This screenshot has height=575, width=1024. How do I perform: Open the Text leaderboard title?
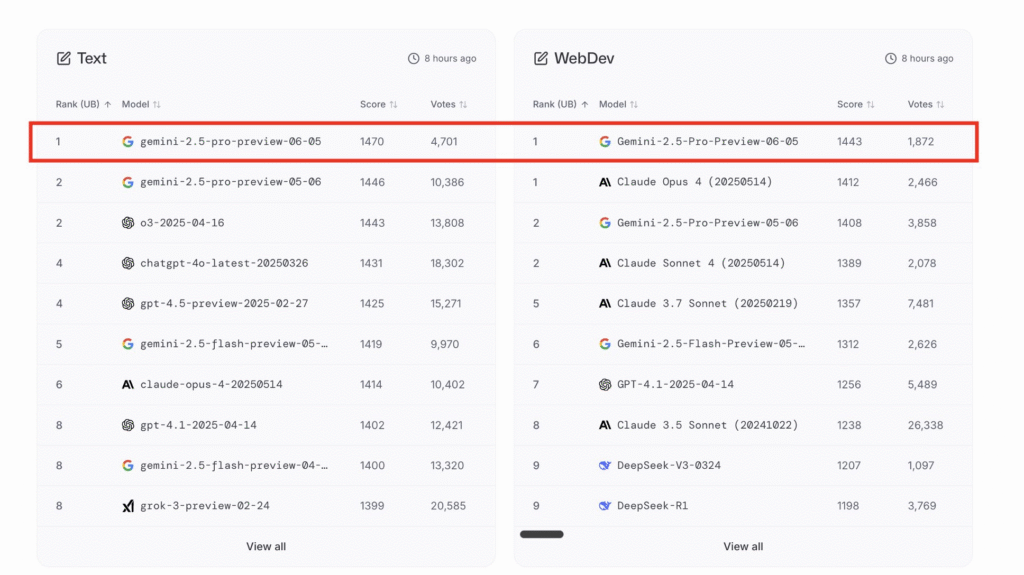pyautogui.click(x=91, y=58)
